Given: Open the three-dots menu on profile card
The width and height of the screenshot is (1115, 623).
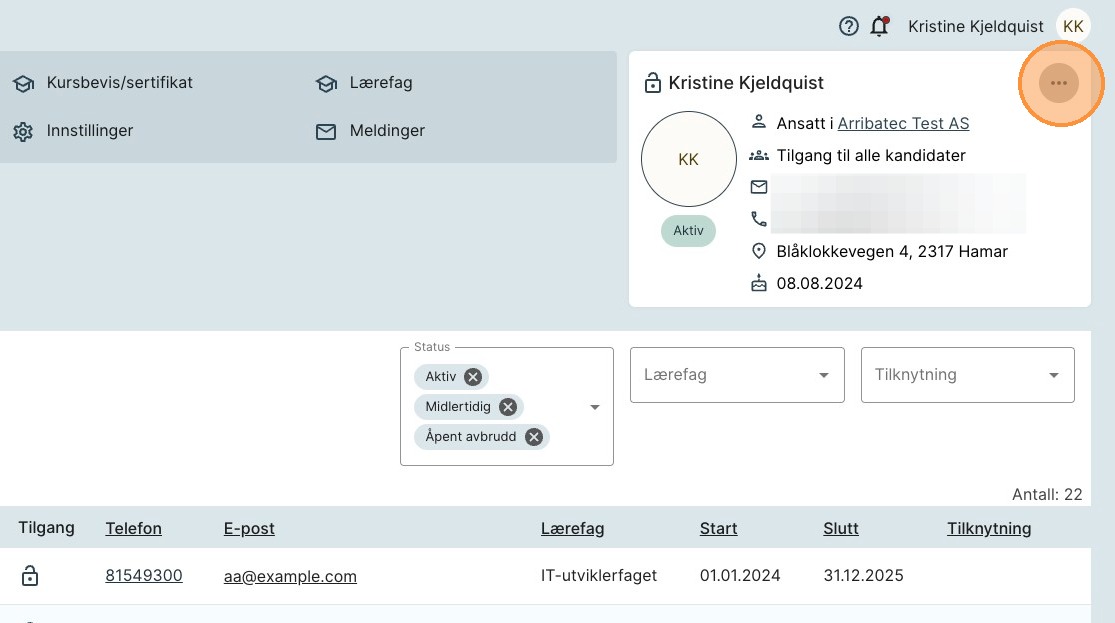Looking at the screenshot, I should click(x=1059, y=83).
